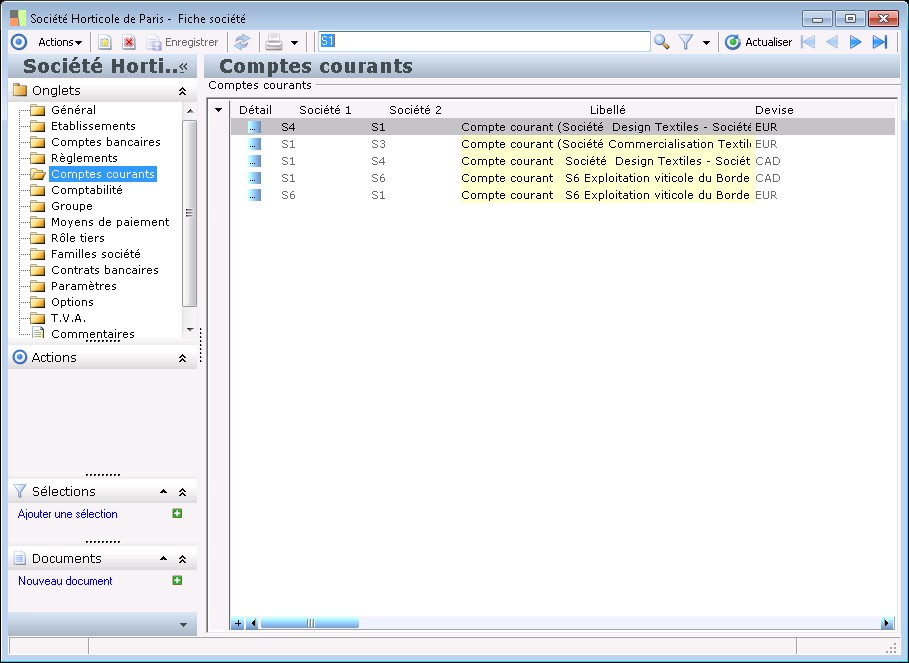Click the funnel filter icon in the toolbar
The image size is (909, 663).
point(686,42)
